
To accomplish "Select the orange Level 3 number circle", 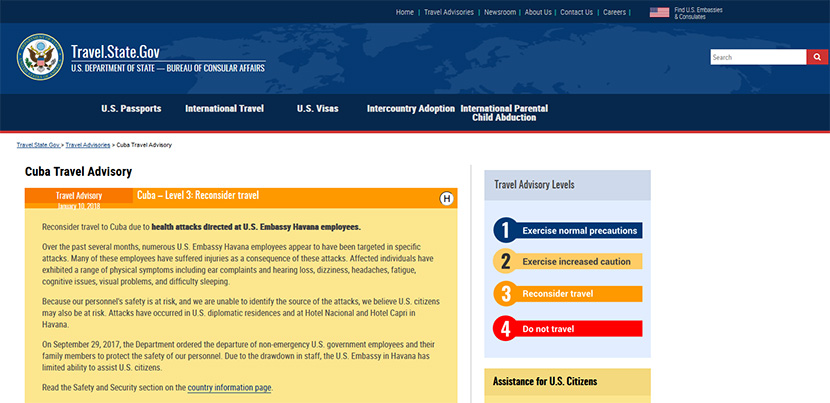I will click(506, 294).
